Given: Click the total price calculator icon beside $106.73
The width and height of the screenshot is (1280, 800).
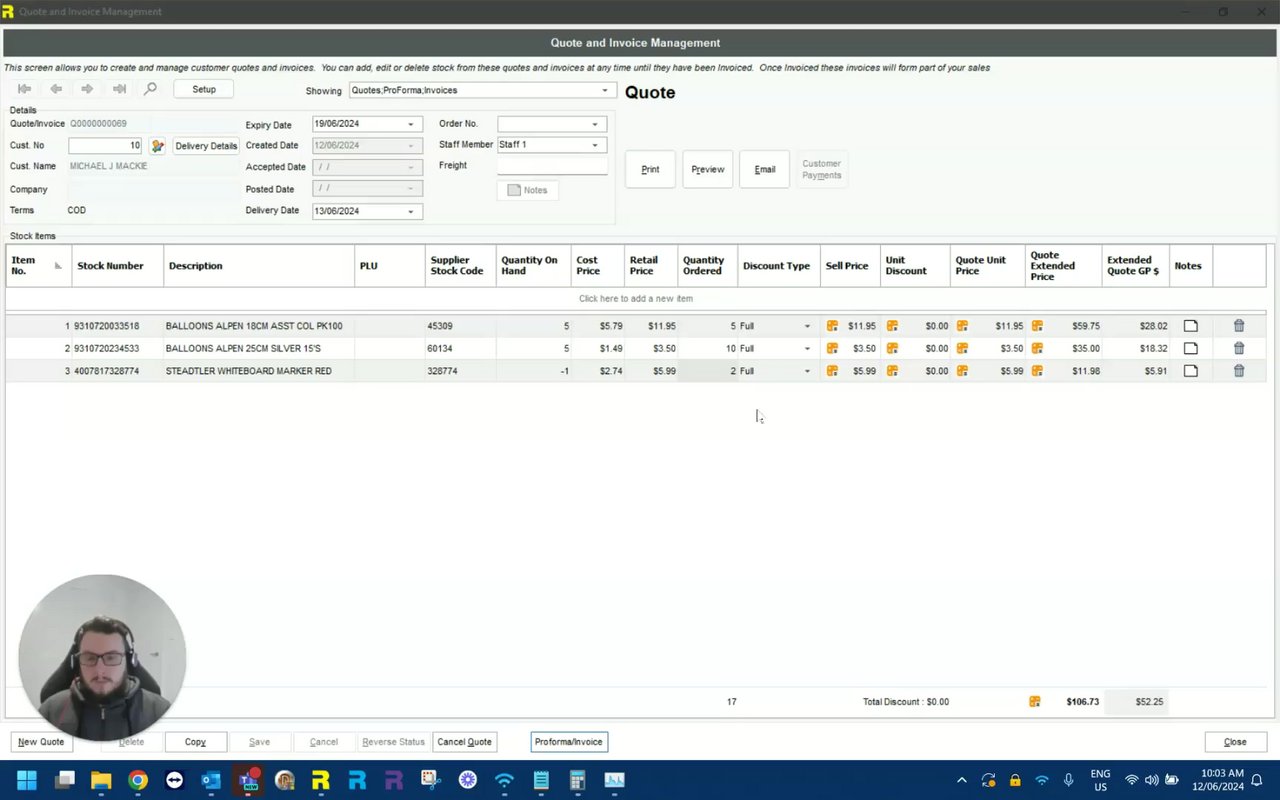Looking at the screenshot, I should pyautogui.click(x=1035, y=702).
